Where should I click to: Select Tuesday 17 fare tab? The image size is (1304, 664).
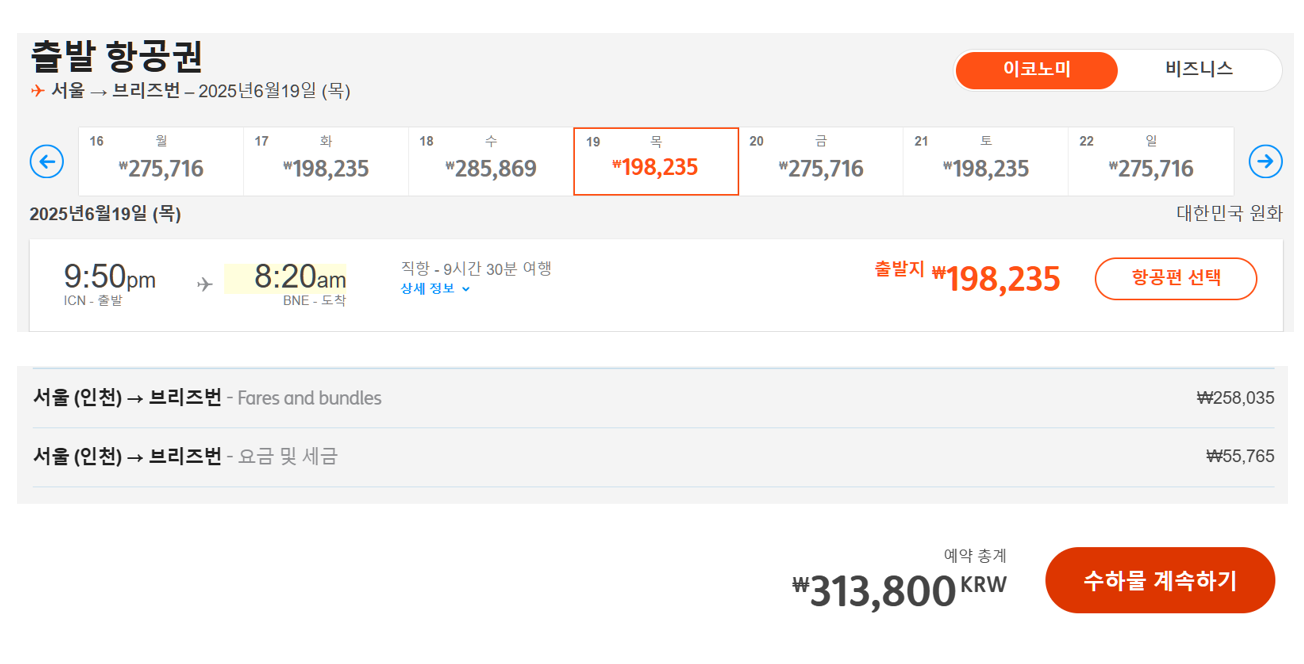[326, 161]
